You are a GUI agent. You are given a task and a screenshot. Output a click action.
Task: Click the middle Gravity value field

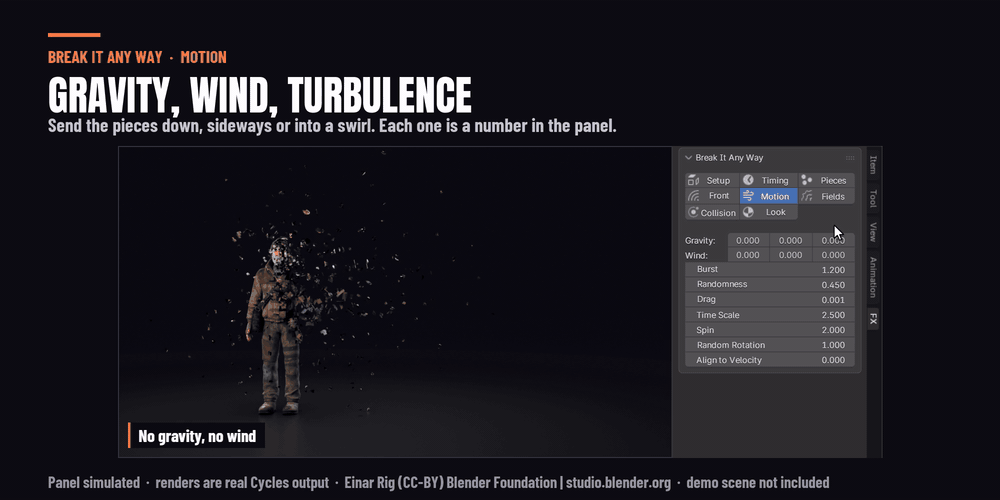[x=791, y=240]
